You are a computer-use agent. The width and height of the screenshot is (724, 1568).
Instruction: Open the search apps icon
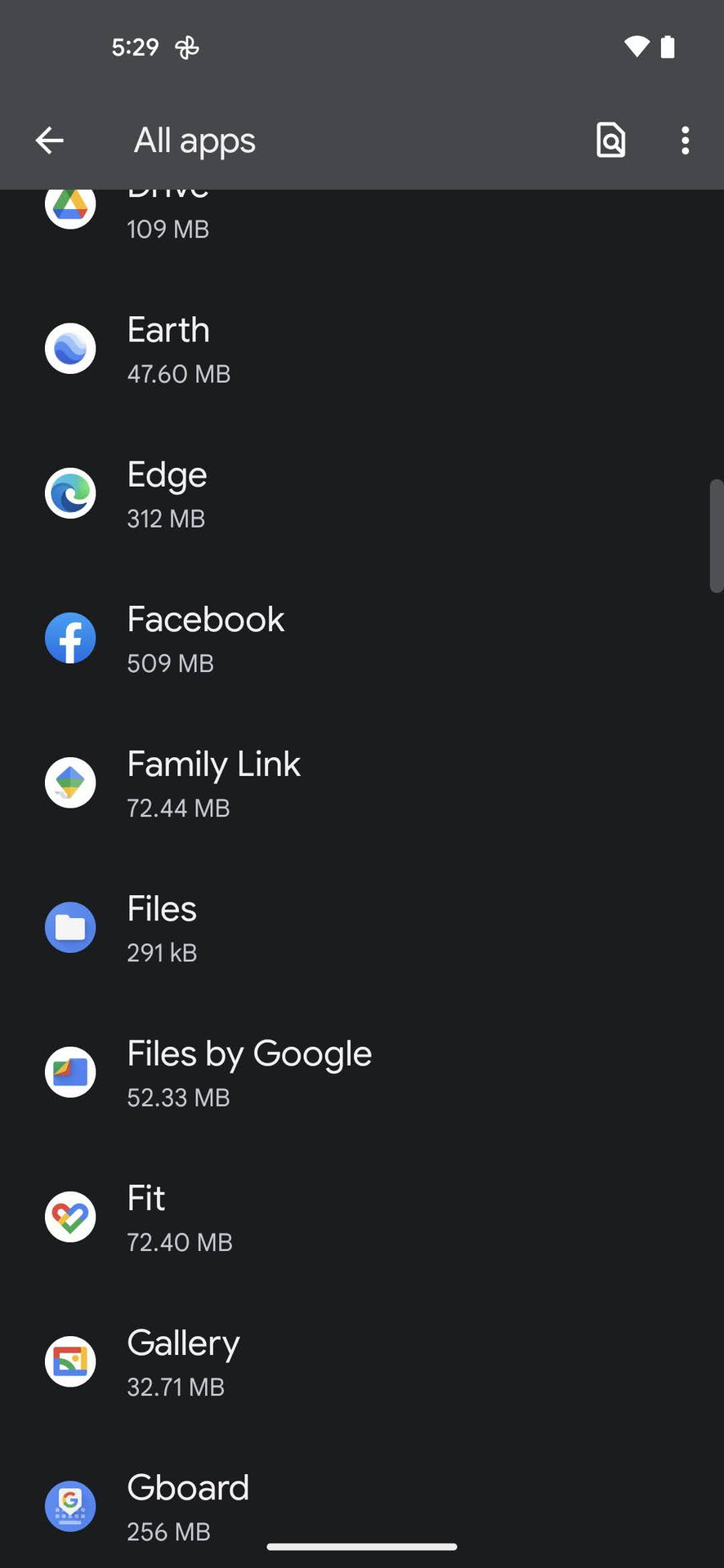[x=610, y=140]
